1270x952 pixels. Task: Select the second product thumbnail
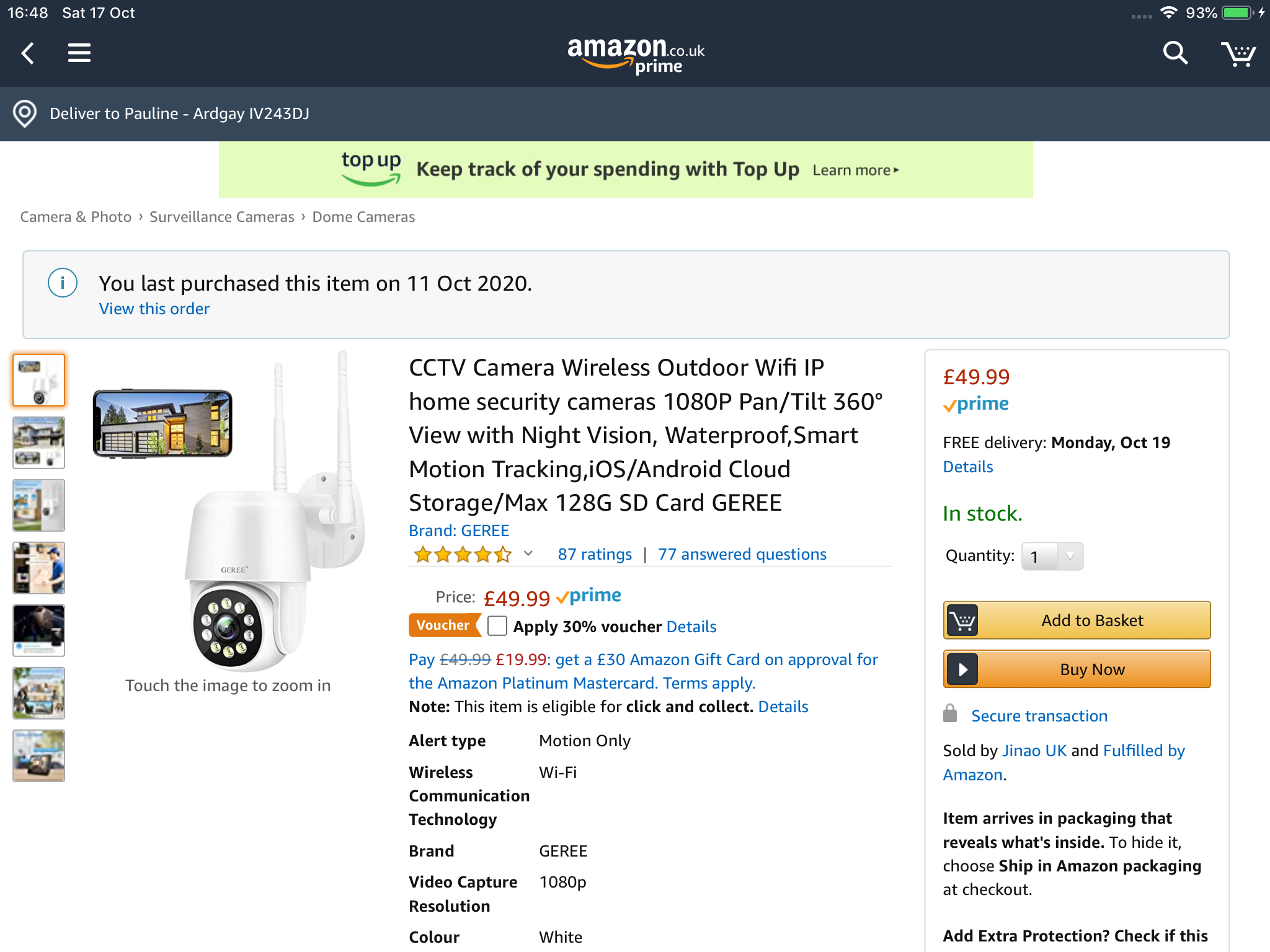(x=39, y=443)
